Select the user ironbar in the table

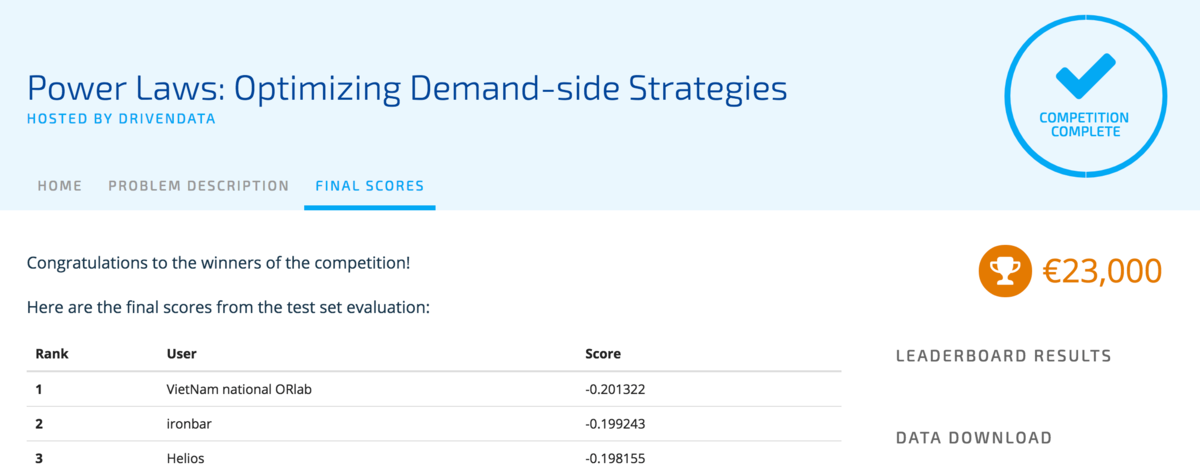pyautogui.click(x=190, y=424)
